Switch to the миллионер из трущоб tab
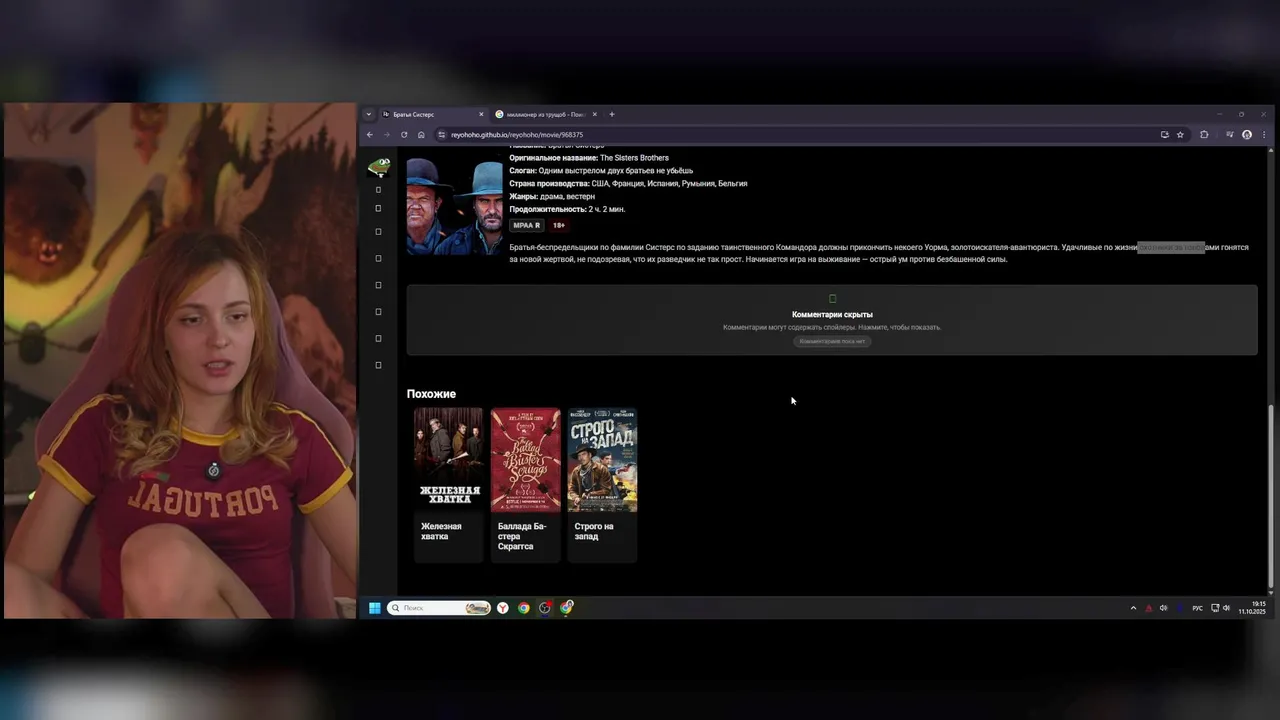 pos(546,114)
